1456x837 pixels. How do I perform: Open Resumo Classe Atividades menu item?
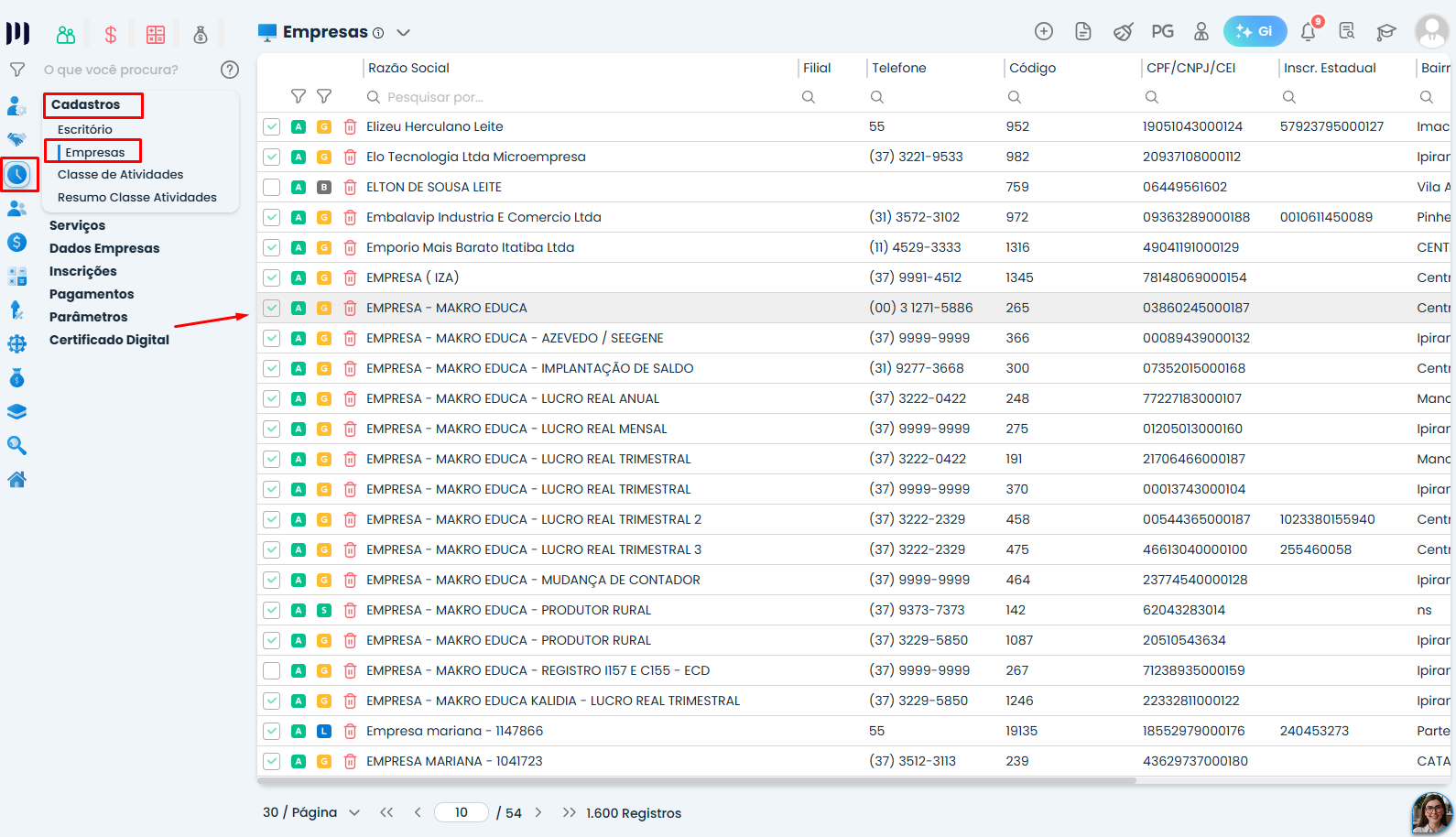pyautogui.click(x=137, y=197)
